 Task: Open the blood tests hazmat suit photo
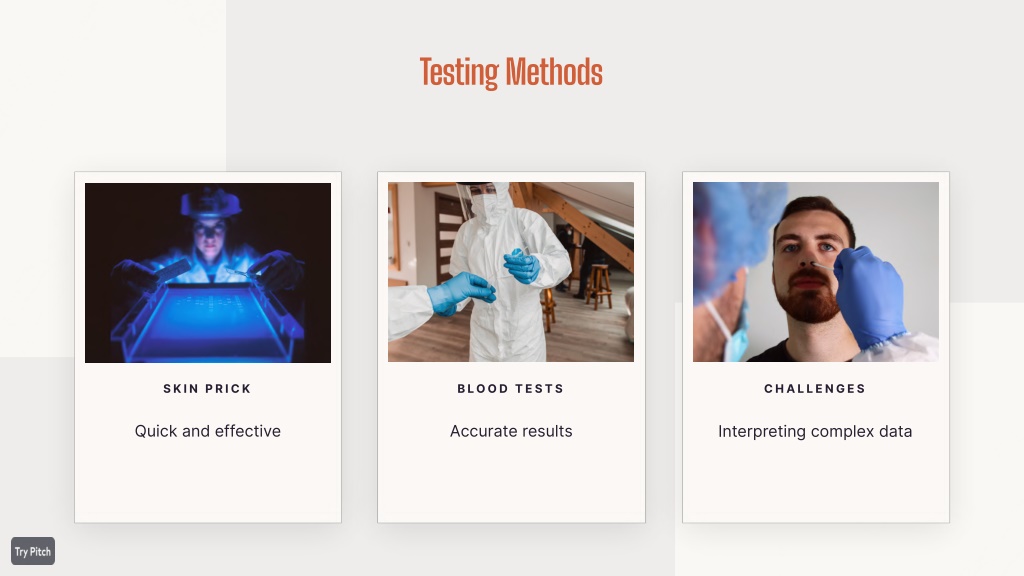tap(511, 272)
